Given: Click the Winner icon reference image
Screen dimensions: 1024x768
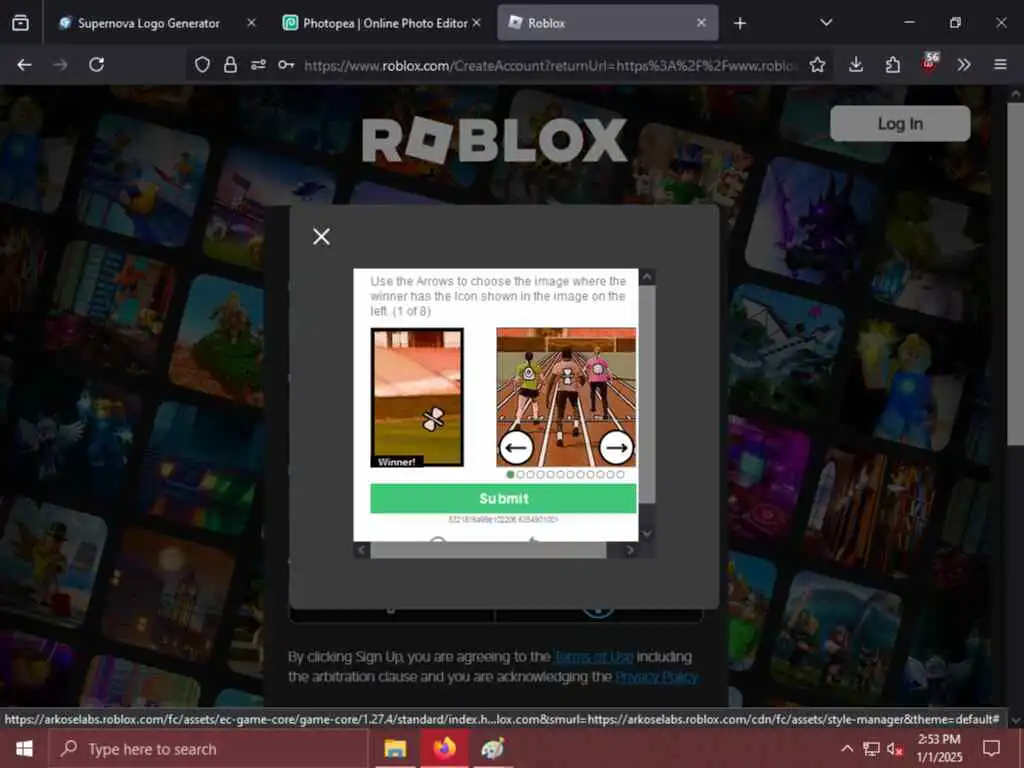Looking at the screenshot, I should click(x=417, y=397).
